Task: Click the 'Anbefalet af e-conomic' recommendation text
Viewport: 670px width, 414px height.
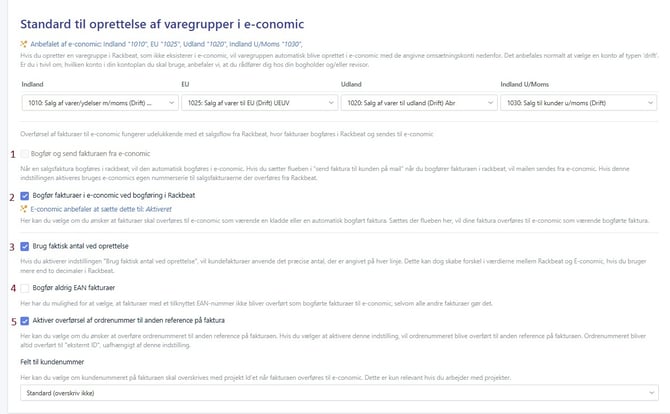Action: (x=166, y=44)
